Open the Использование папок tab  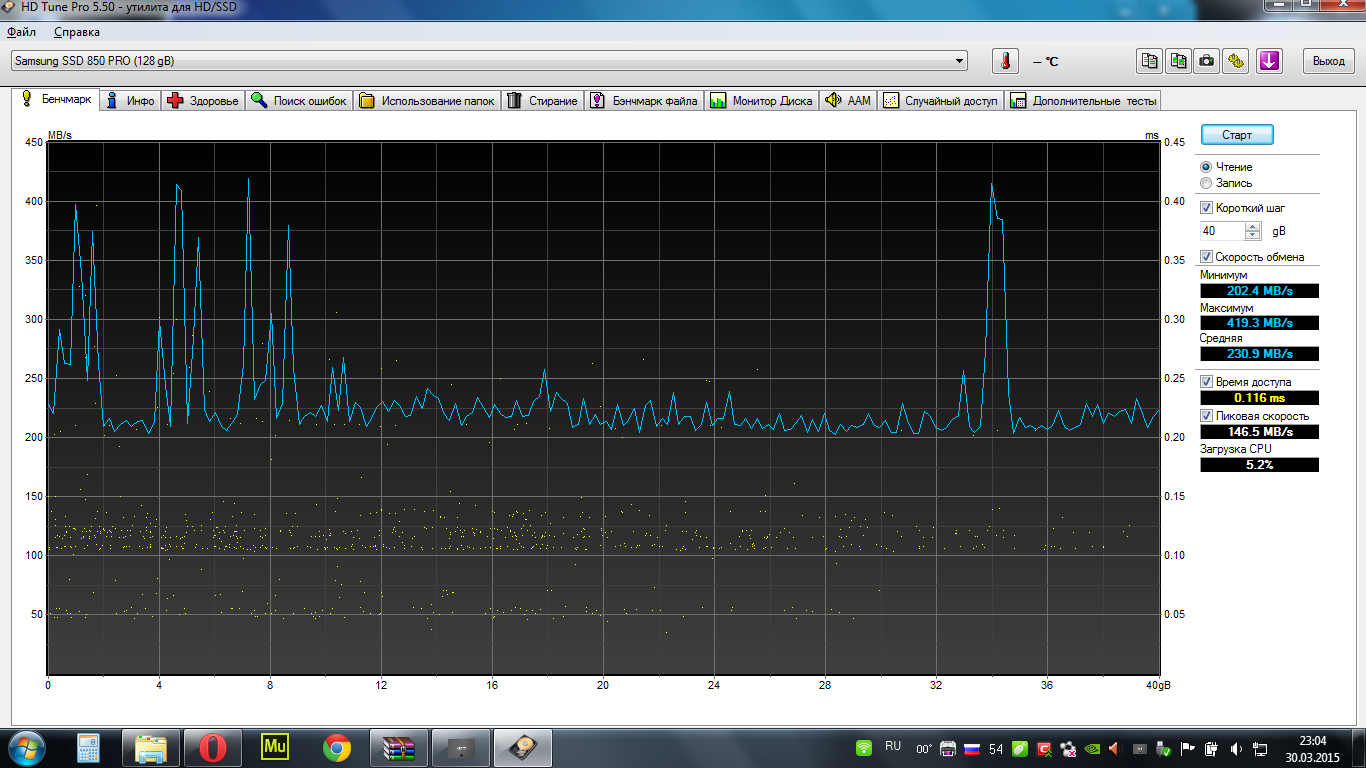[x=427, y=101]
